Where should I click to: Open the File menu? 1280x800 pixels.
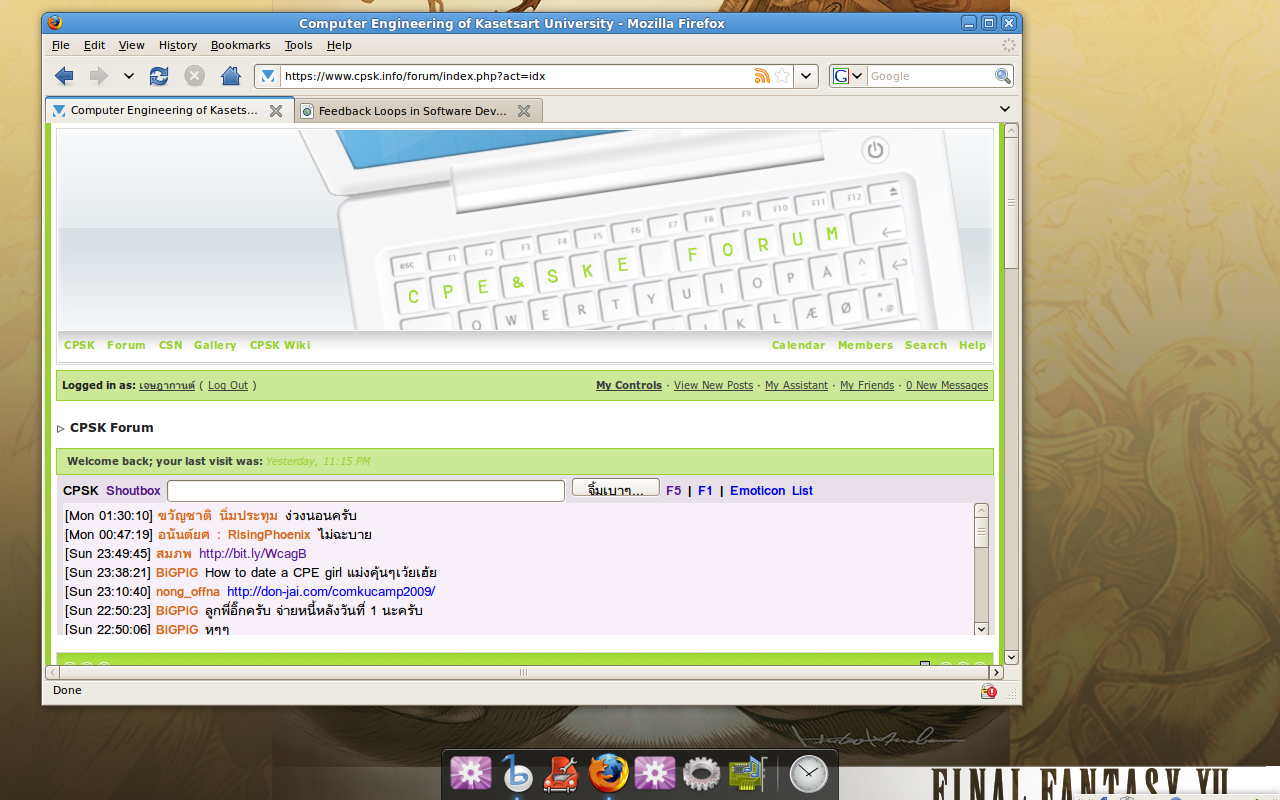60,45
